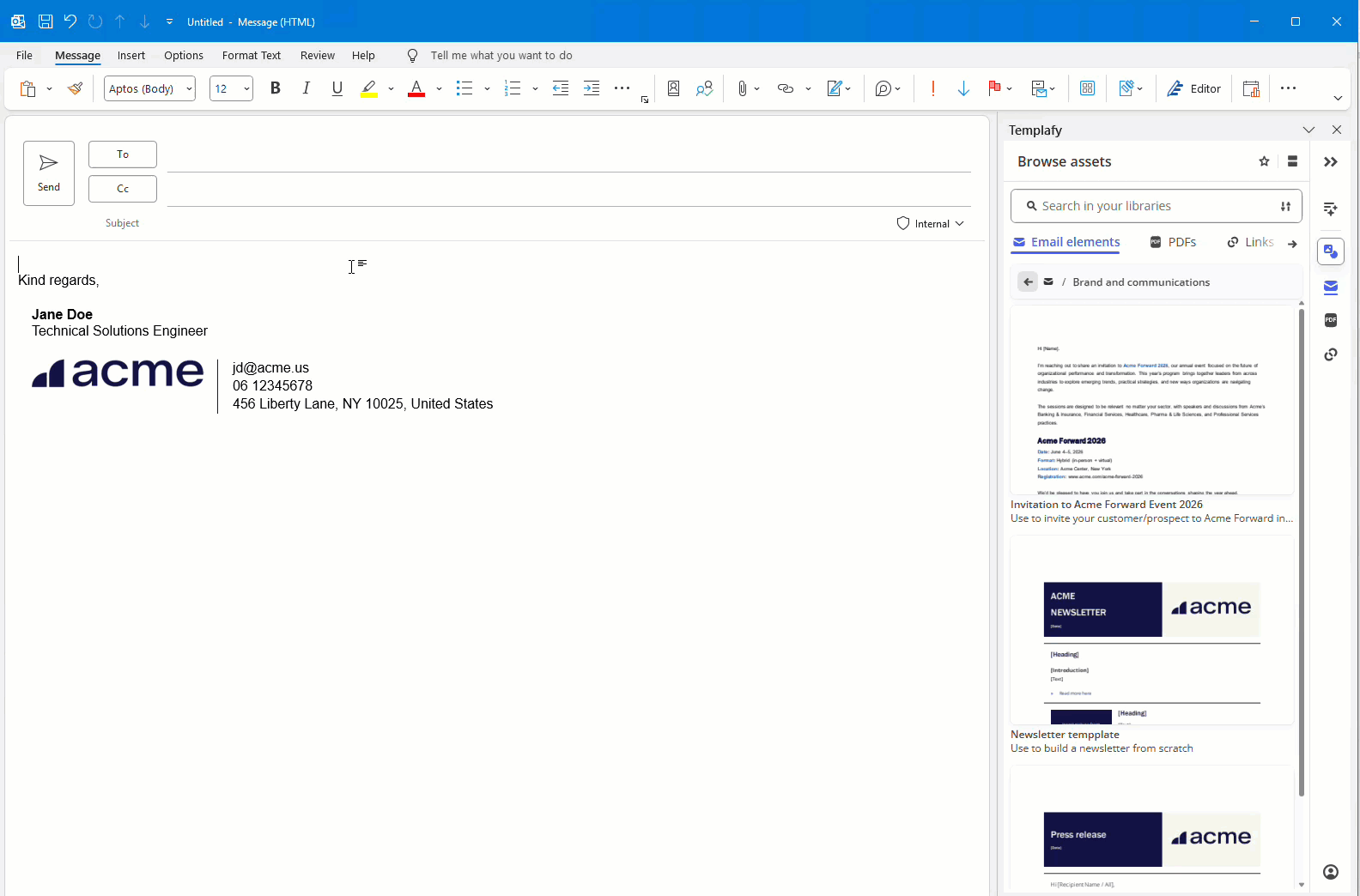Click the Cc recipients button
This screenshot has height=896, width=1360.
coord(123,189)
